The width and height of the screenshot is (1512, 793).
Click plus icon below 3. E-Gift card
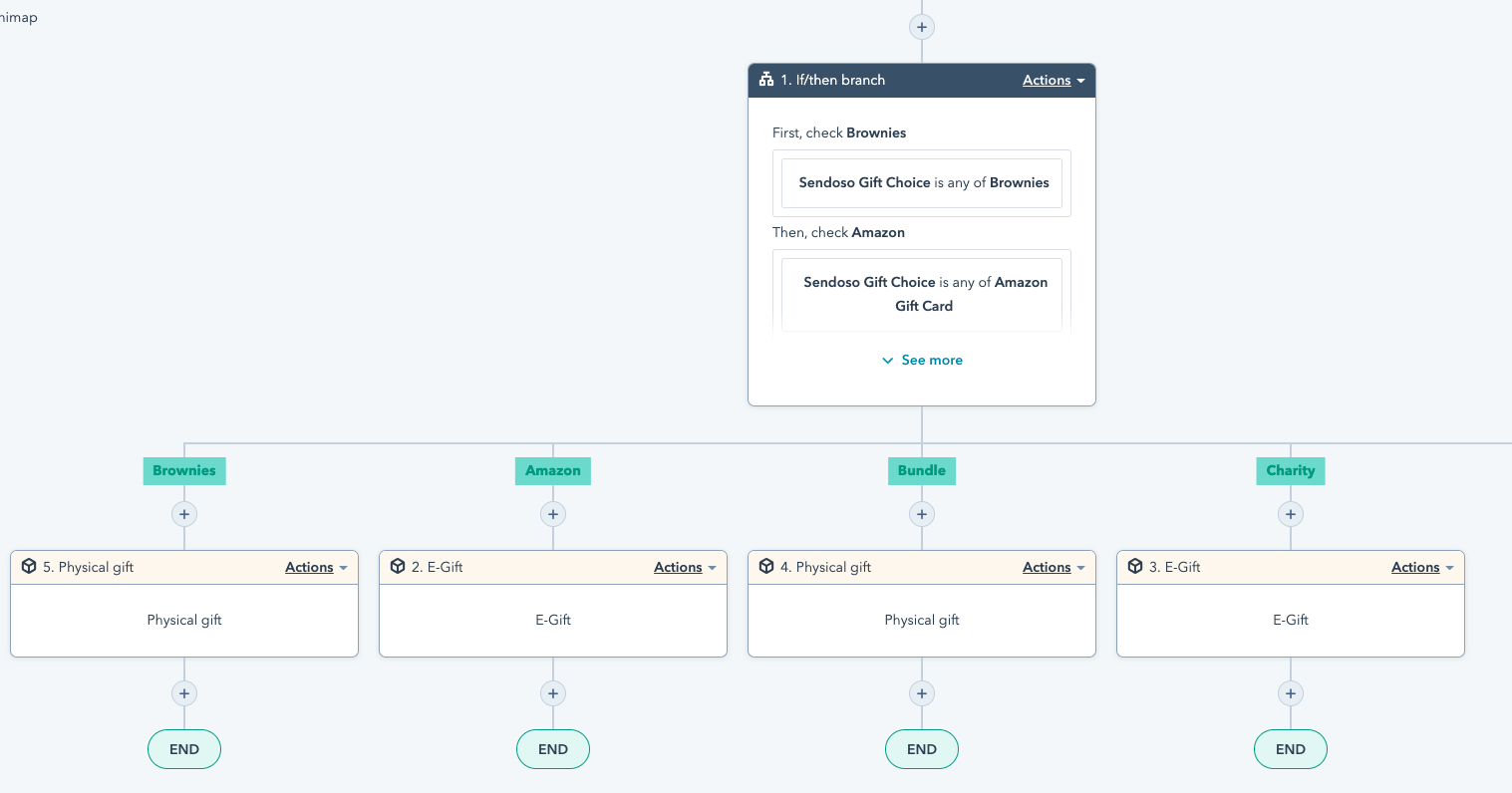point(1291,693)
